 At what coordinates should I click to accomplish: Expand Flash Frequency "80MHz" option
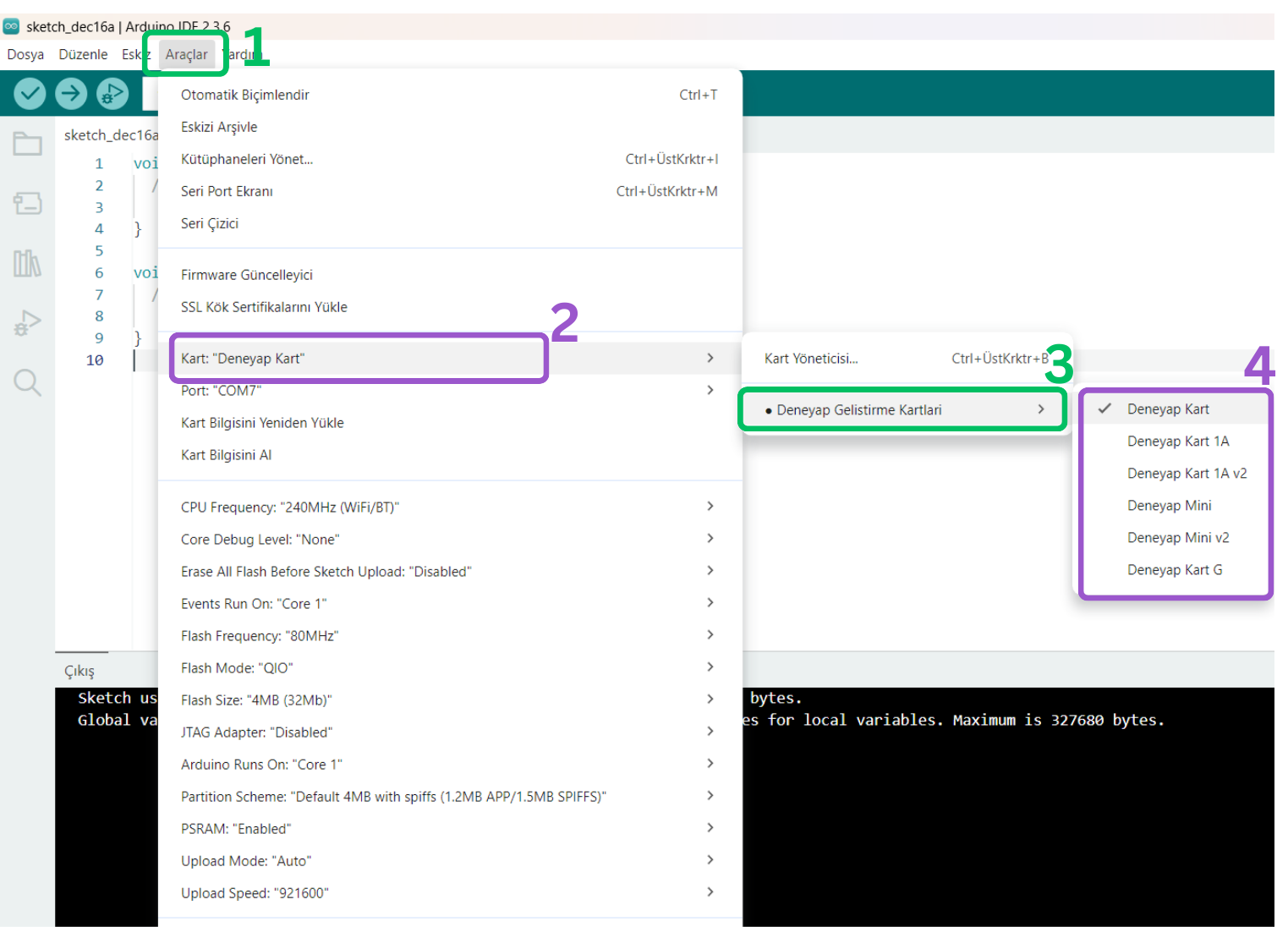coord(450,635)
